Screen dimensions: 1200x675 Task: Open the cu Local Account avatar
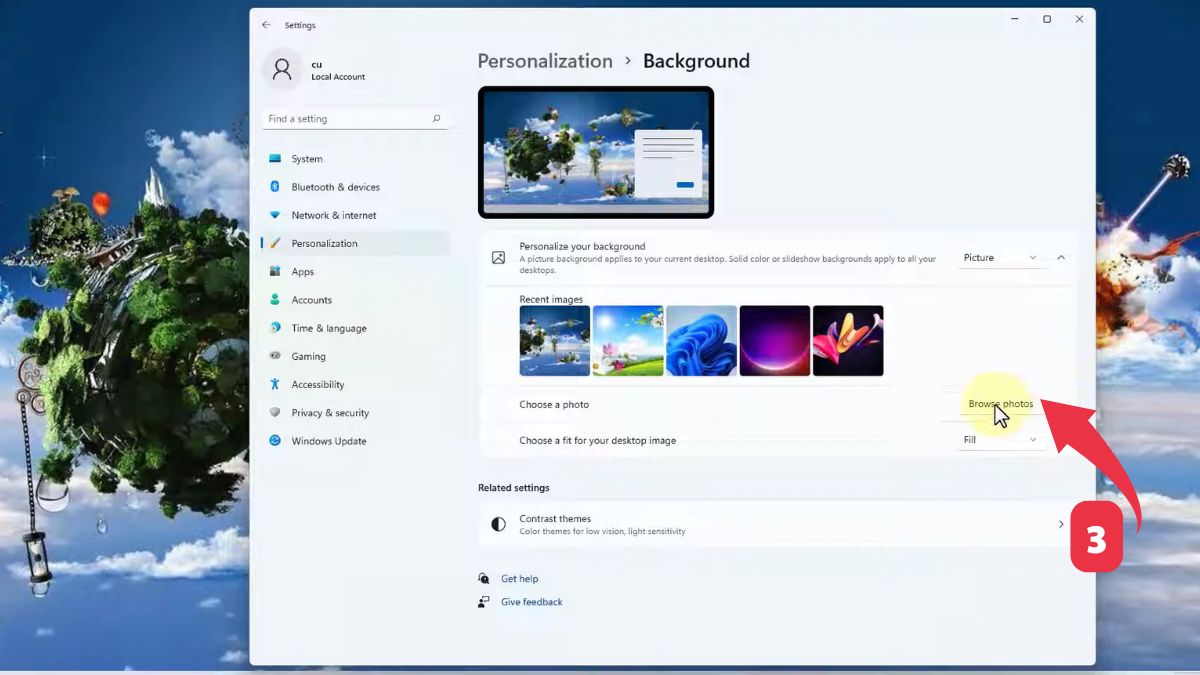(283, 69)
